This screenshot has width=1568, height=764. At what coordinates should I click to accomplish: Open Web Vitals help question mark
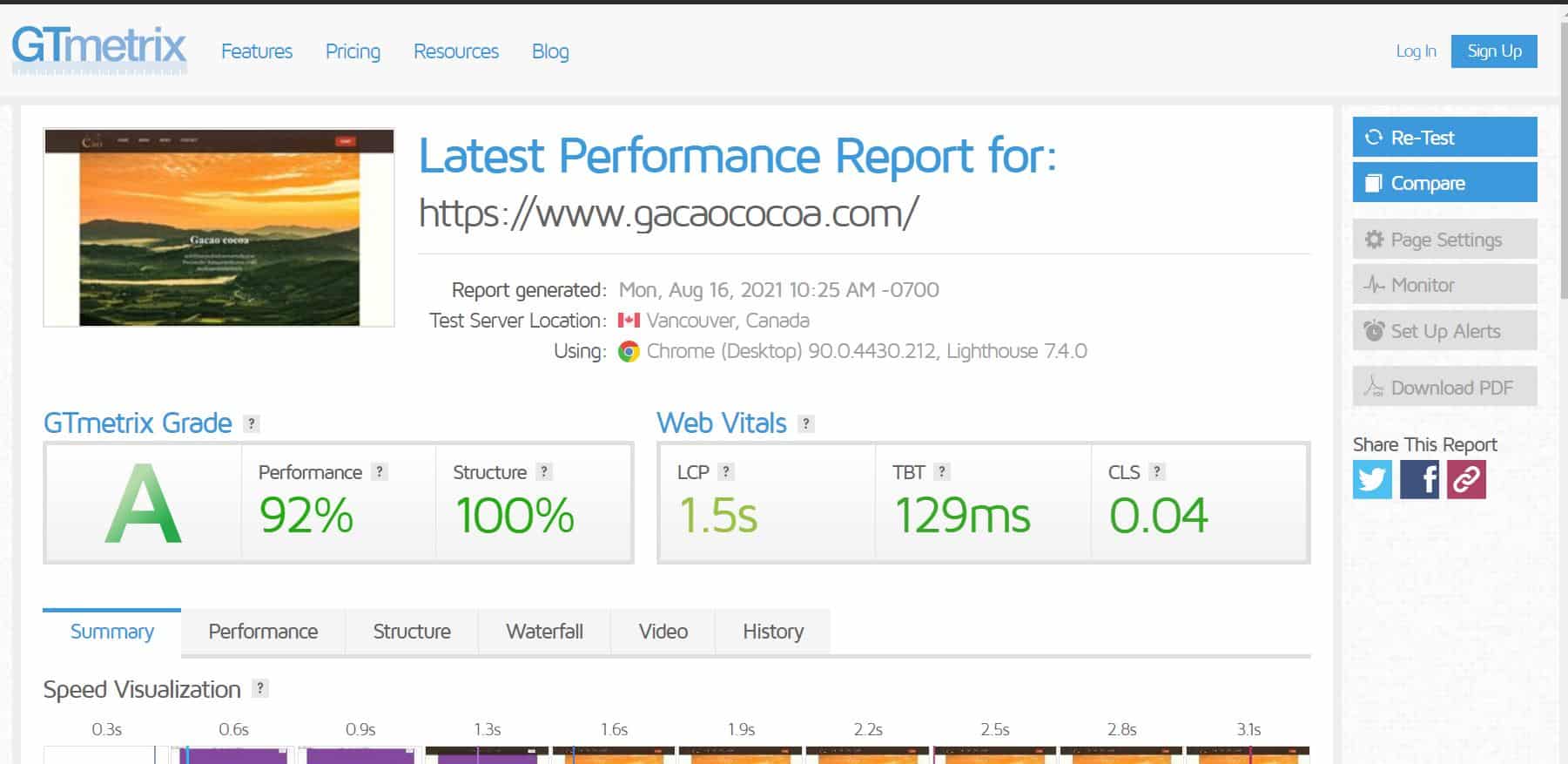806,423
